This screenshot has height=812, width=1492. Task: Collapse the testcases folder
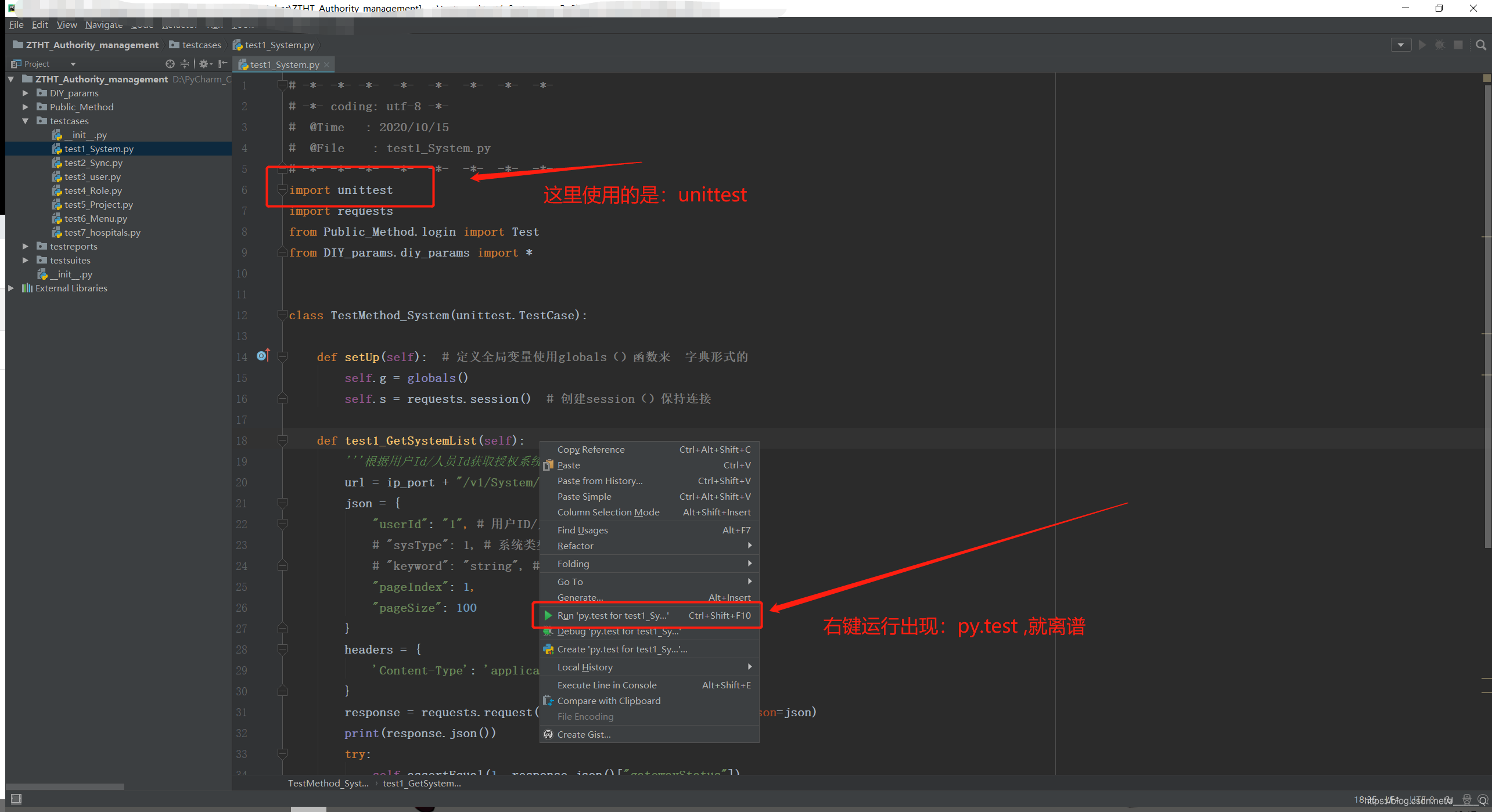[25, 121]
